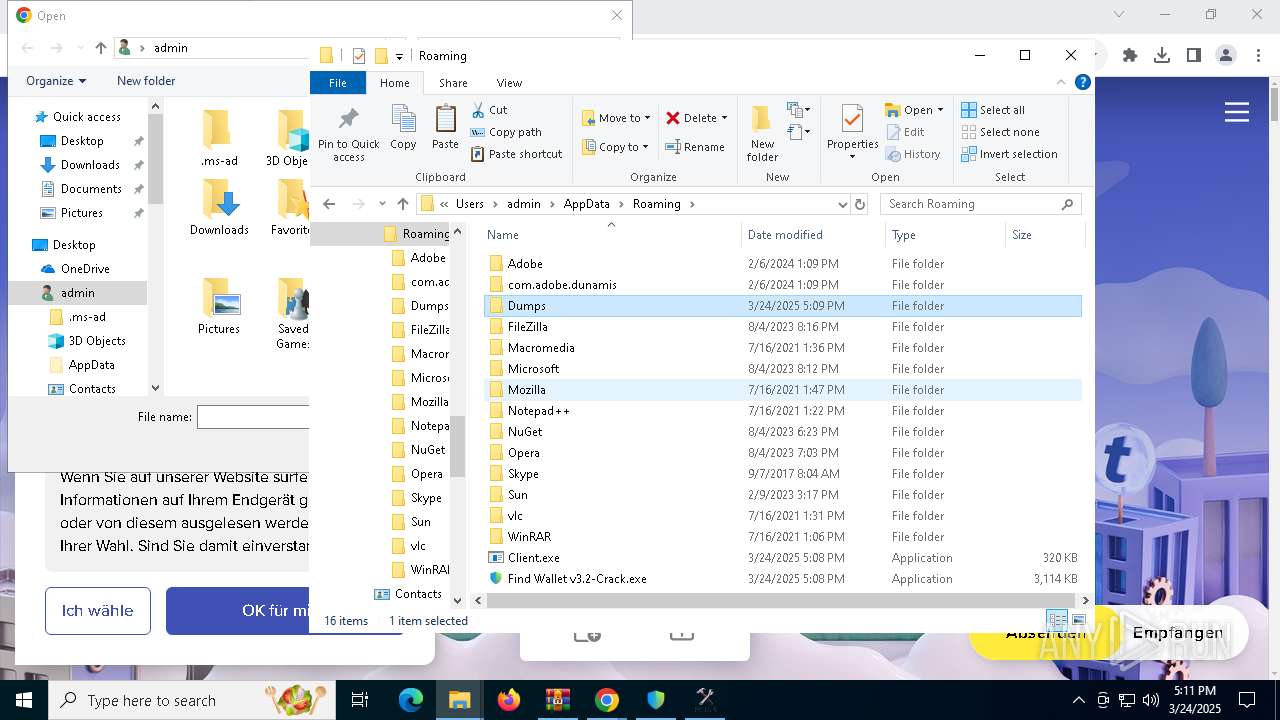Click the Search Roaming field
The width and height of the screenshot is (1280, 720).
pos(980,204)
